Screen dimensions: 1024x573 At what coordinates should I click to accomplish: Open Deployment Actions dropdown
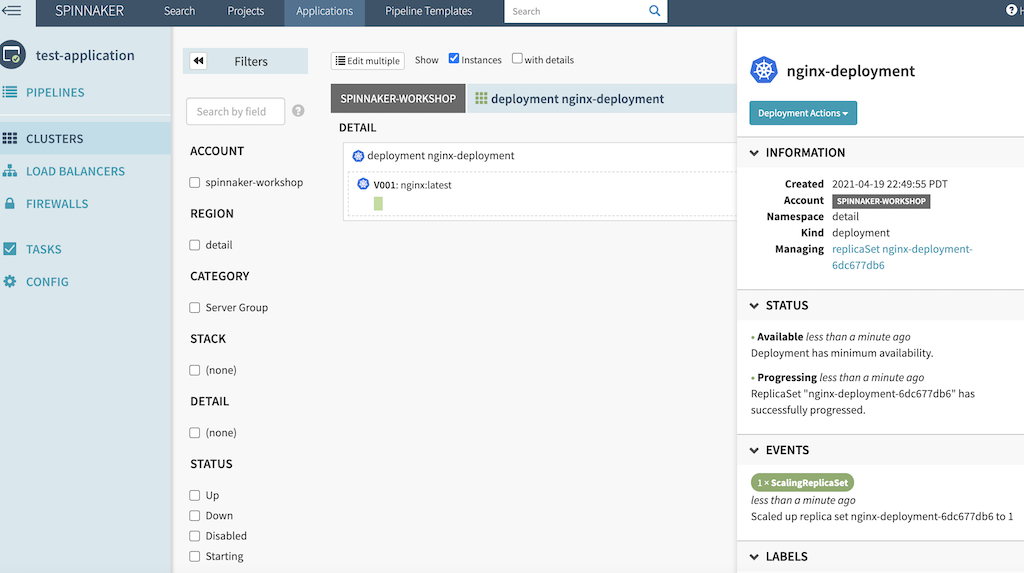pos(803,113)
